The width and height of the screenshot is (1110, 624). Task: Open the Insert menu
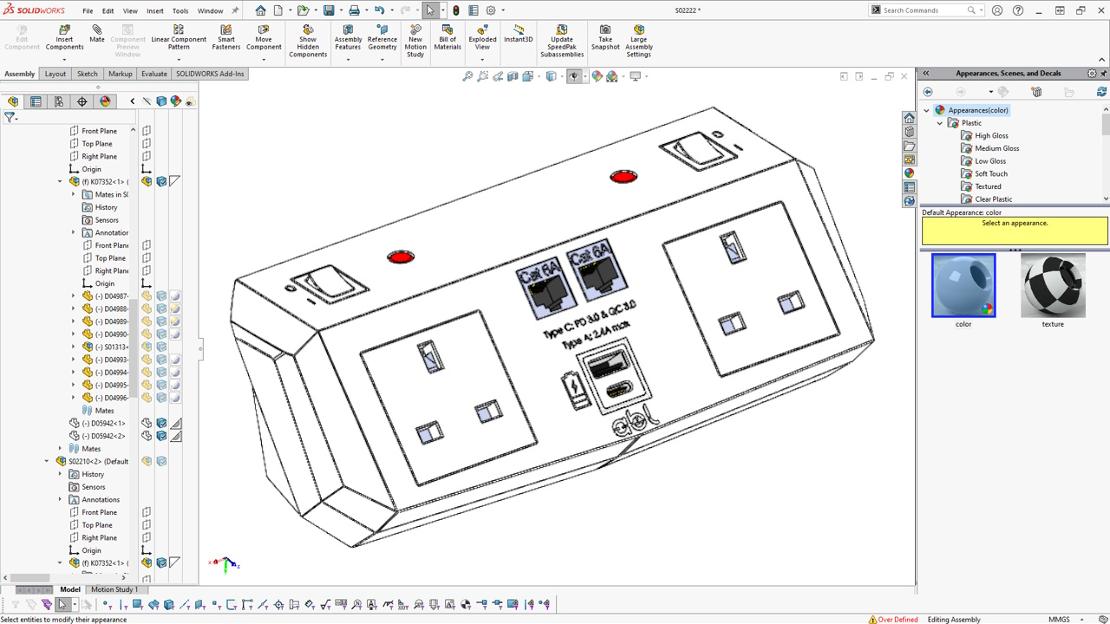coord(155,11)
